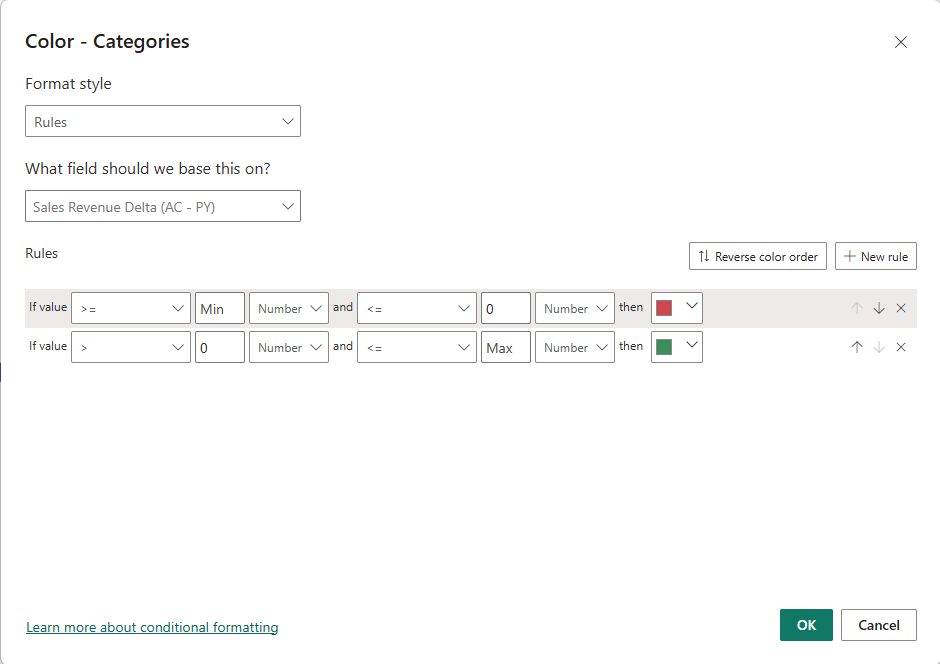Open second rule's Max Number type dropdown

[574, 348]
